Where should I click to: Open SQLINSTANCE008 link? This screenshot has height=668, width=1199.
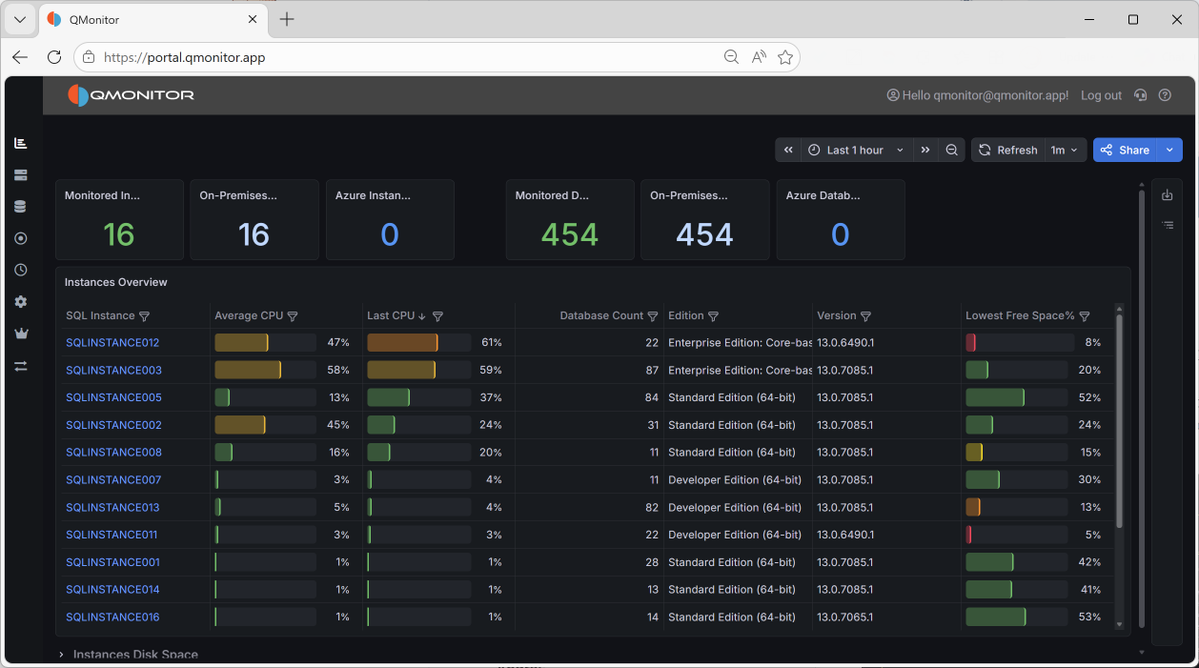pos(114,452)
